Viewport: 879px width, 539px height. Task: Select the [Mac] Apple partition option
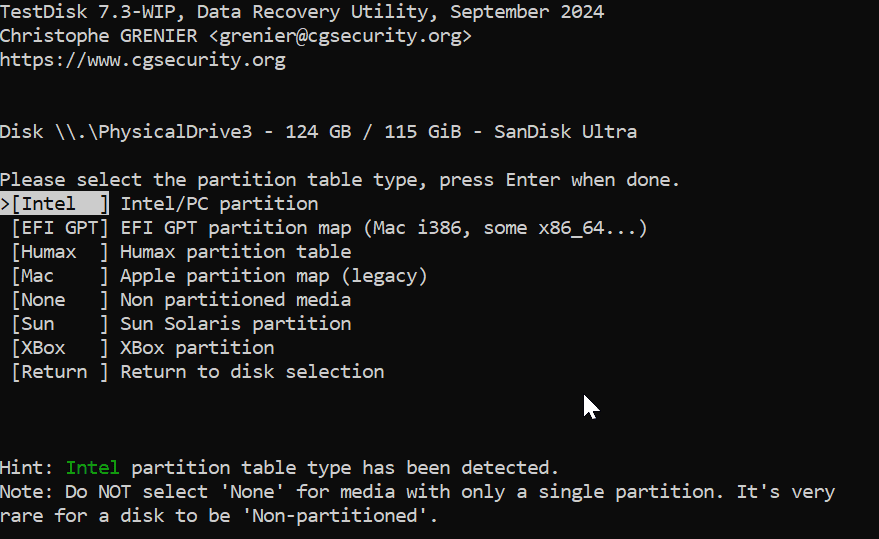point(59,276)
